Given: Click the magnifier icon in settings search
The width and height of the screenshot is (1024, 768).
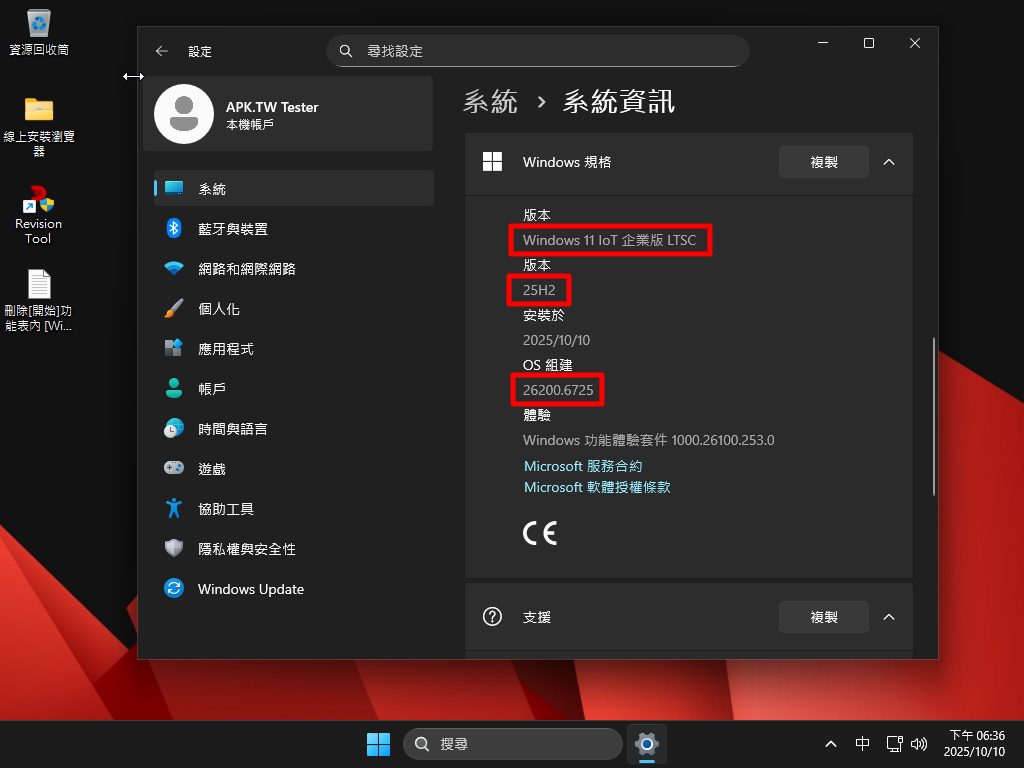Looking at the screenshot, I should click(x=346, y=51).
